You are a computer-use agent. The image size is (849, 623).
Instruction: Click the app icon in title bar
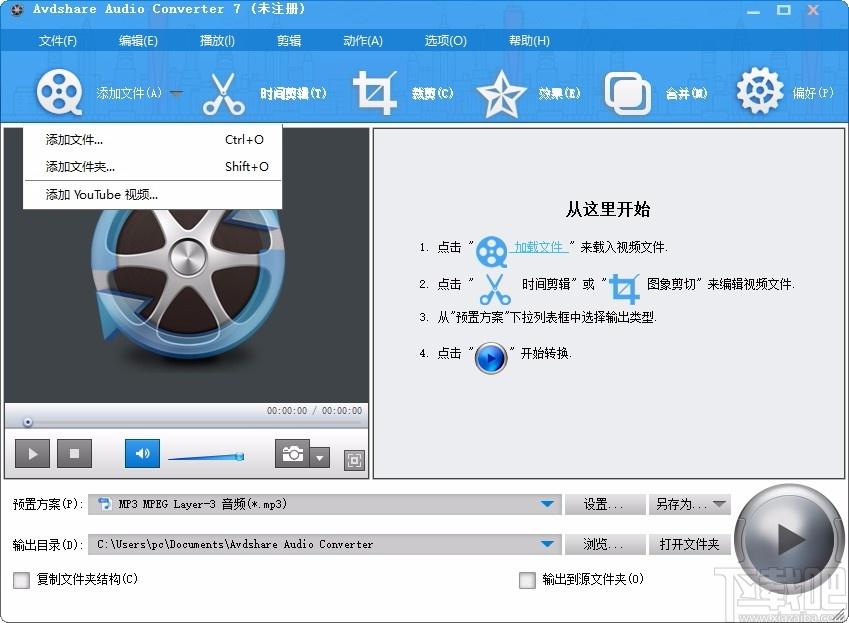(x=17, y=10)
